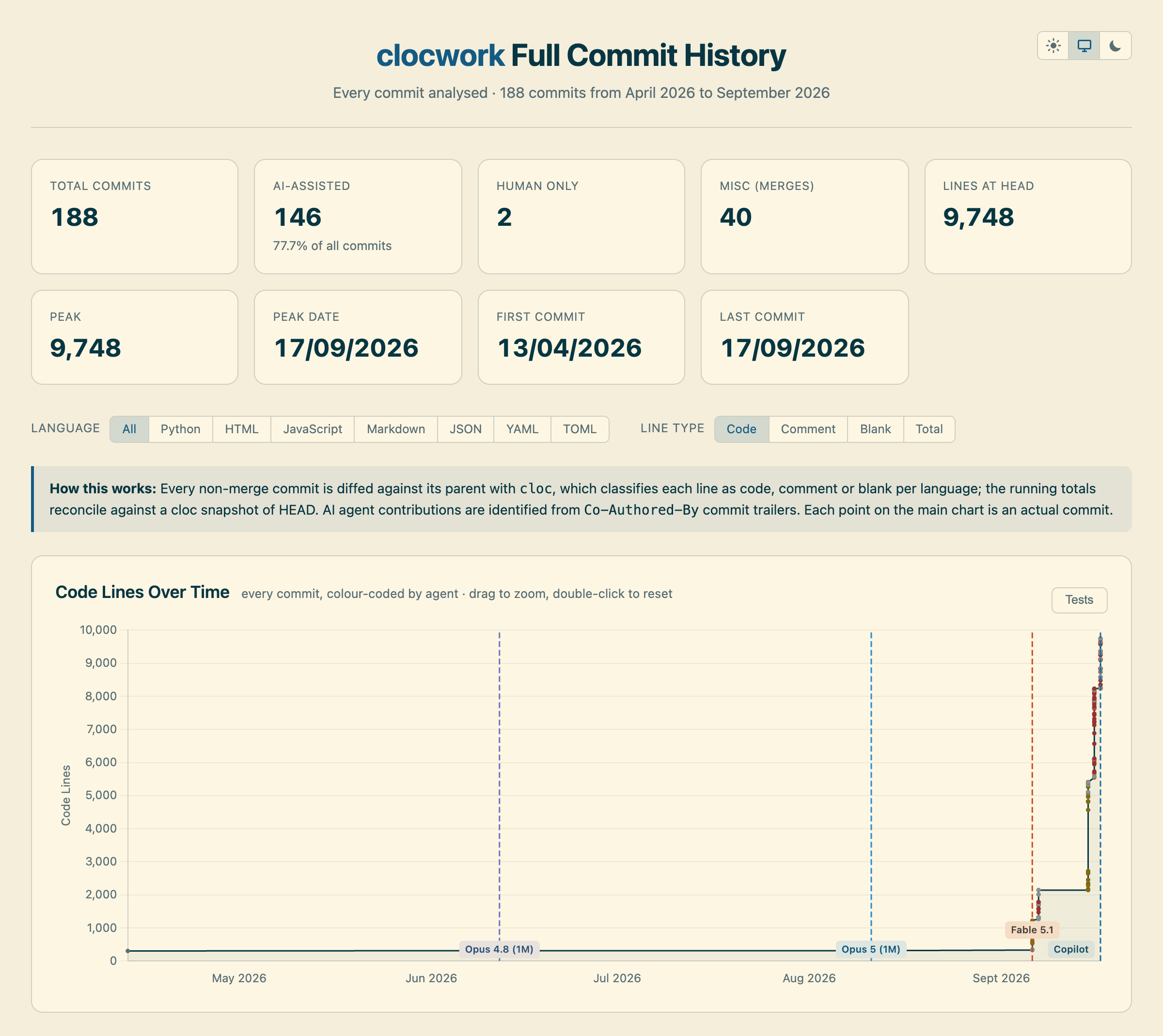Screen dimensions: 1163x1036
Task: Filter by JSON language
Action: [x=466, y=429]
